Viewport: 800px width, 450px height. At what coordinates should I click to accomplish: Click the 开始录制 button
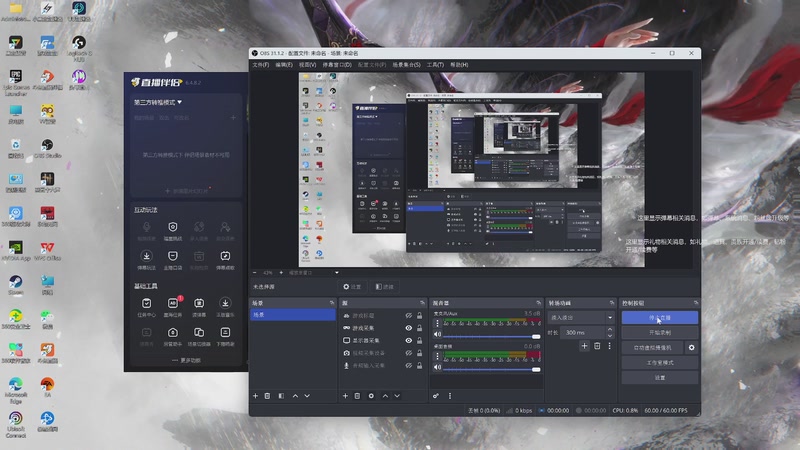[x=660, y=333]
